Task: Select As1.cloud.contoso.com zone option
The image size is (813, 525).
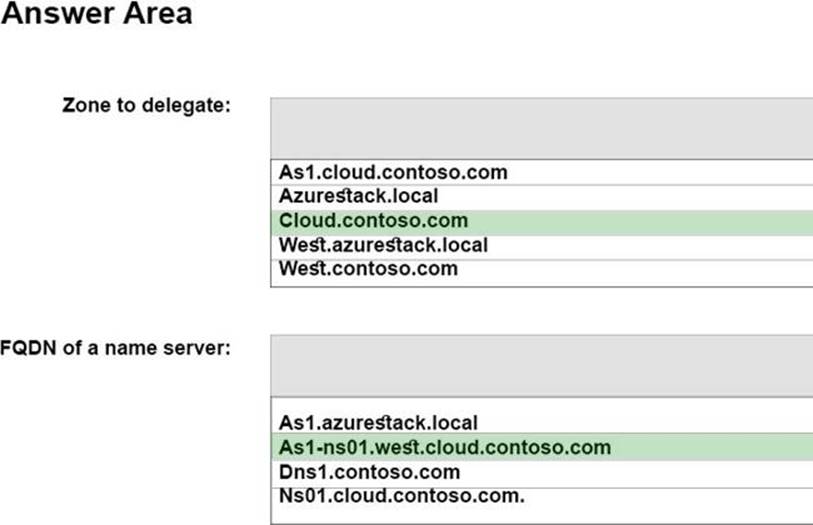Action: [393, 172]
